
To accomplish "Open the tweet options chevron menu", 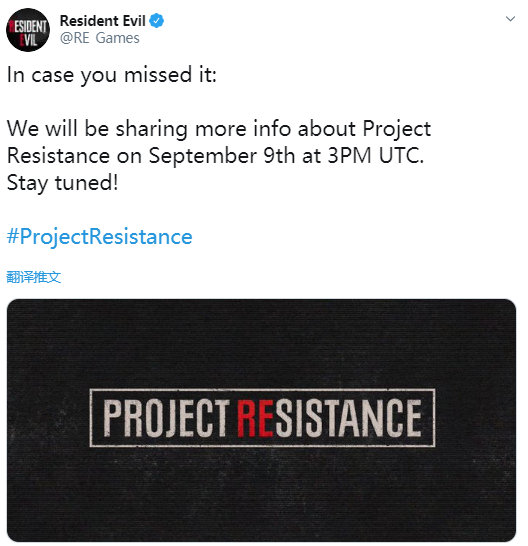I will click(510, 19).
